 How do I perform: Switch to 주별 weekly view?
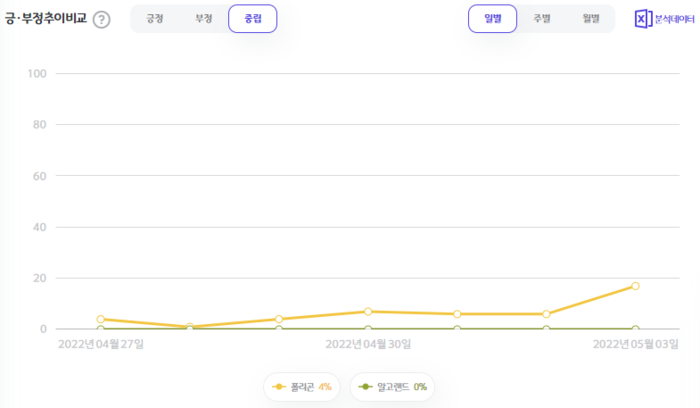(x=541, y=19)
